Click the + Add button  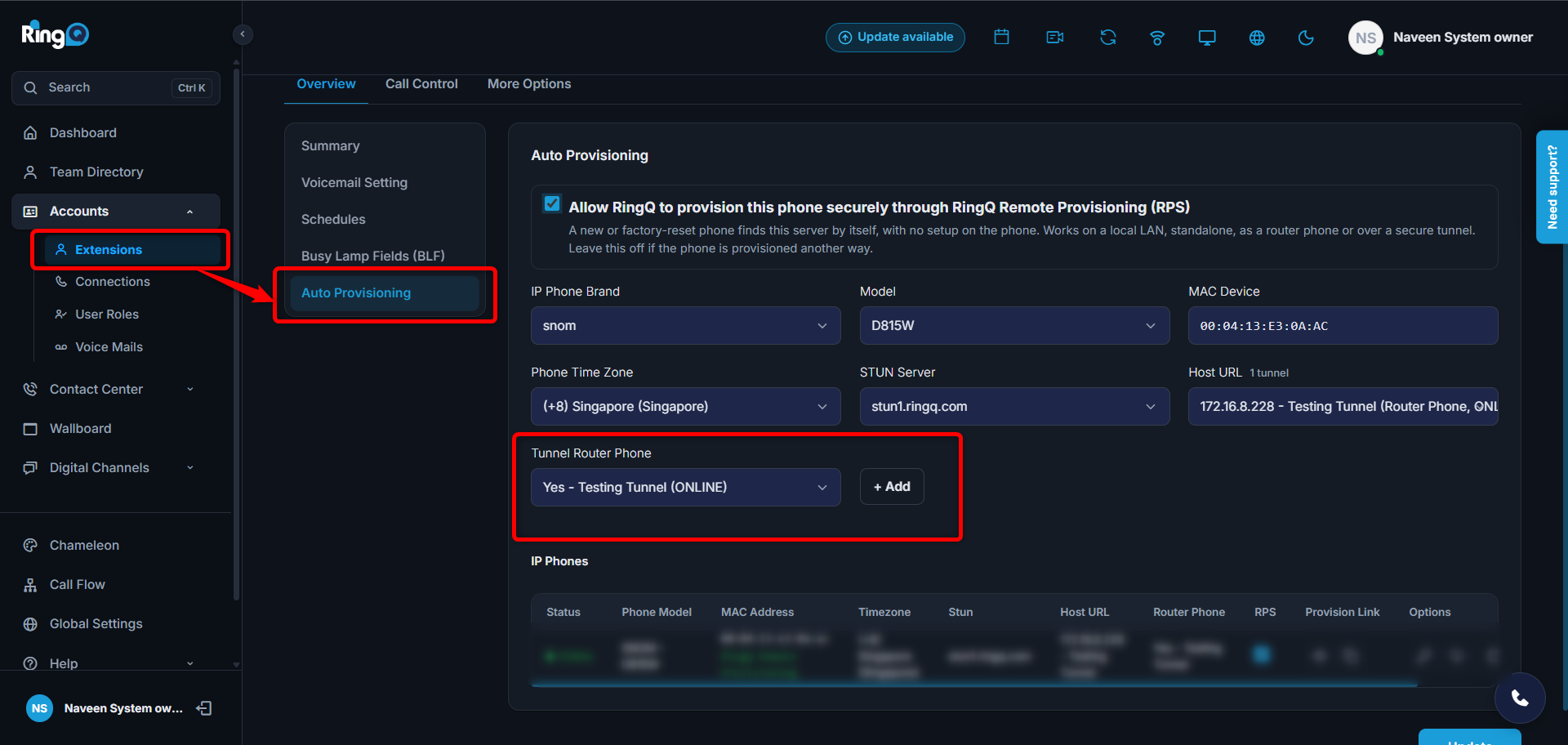[x=892, y=486]
